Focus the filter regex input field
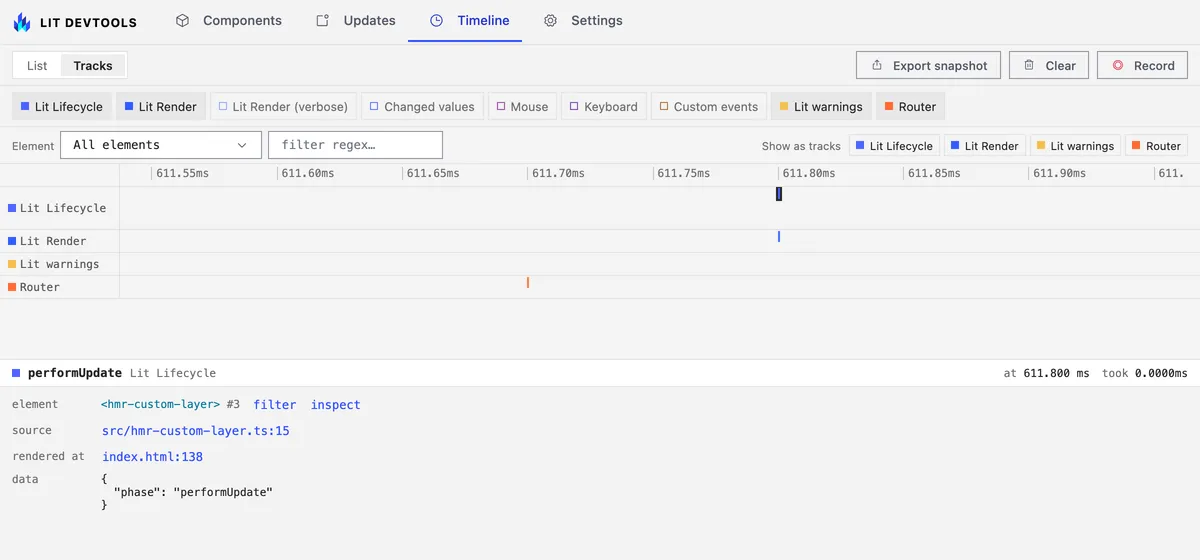 click(355, 145)
